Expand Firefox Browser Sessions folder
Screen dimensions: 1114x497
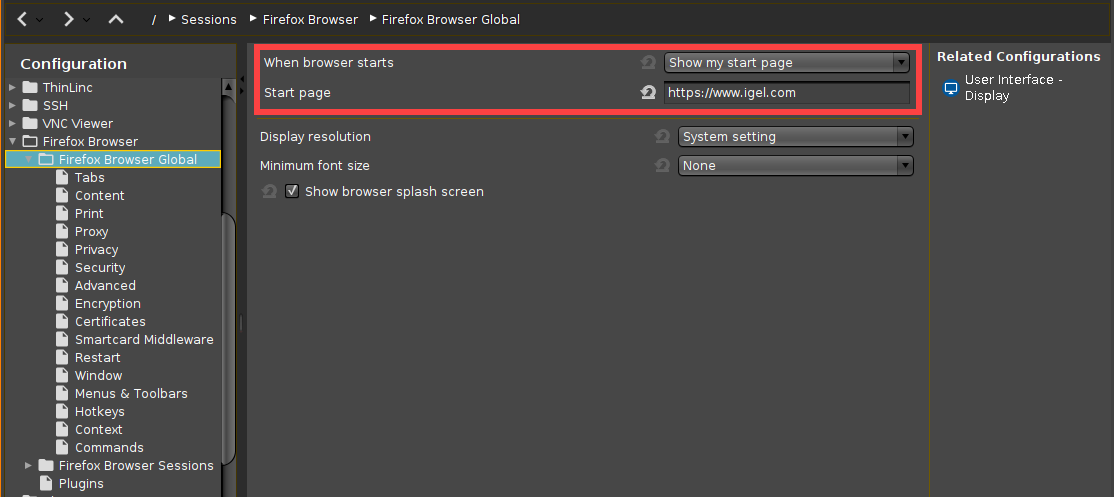[29, 466]
